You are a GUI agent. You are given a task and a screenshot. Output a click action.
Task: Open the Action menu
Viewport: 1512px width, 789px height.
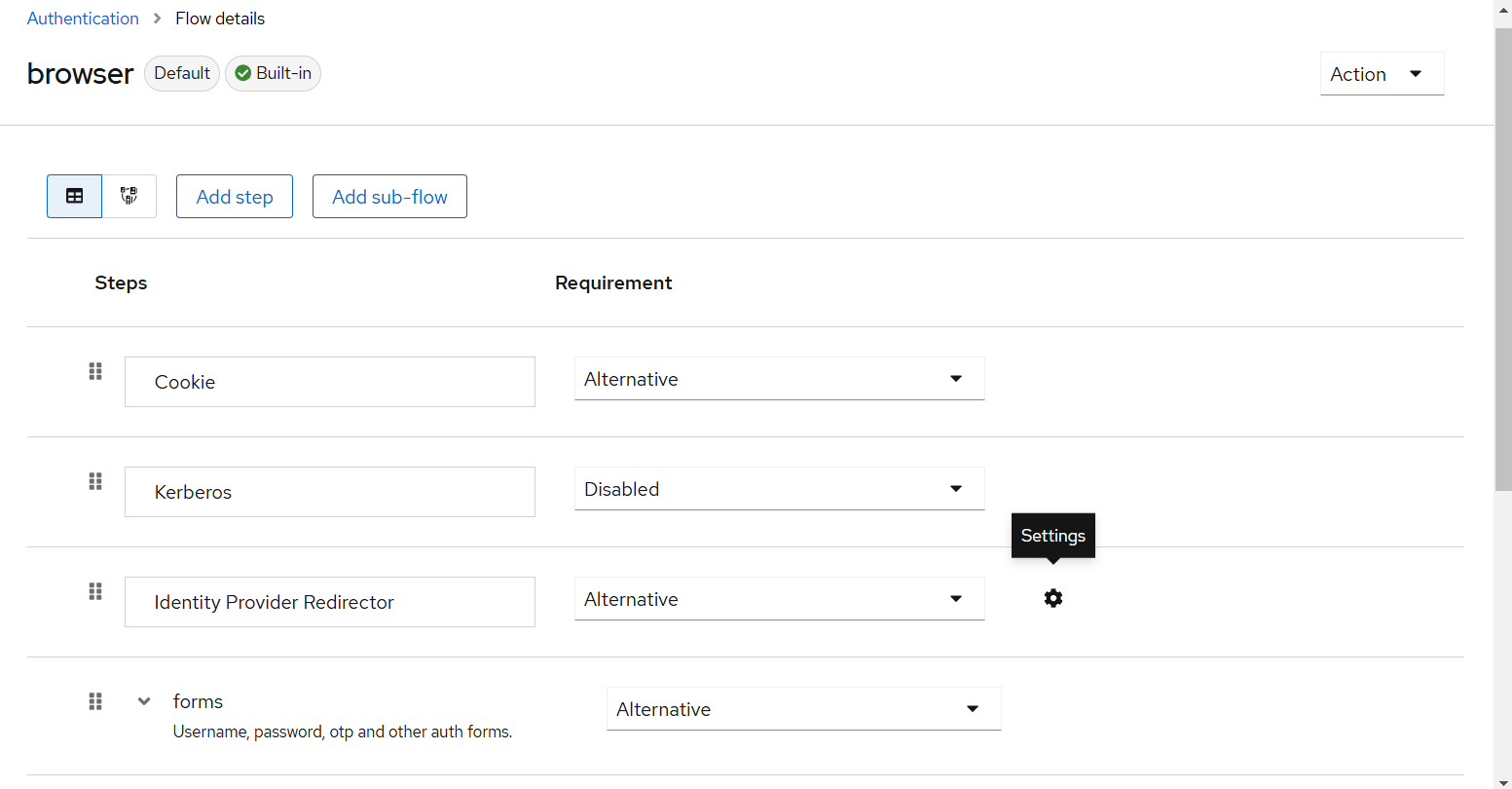pyautogui.click(x=1382, y=73)
